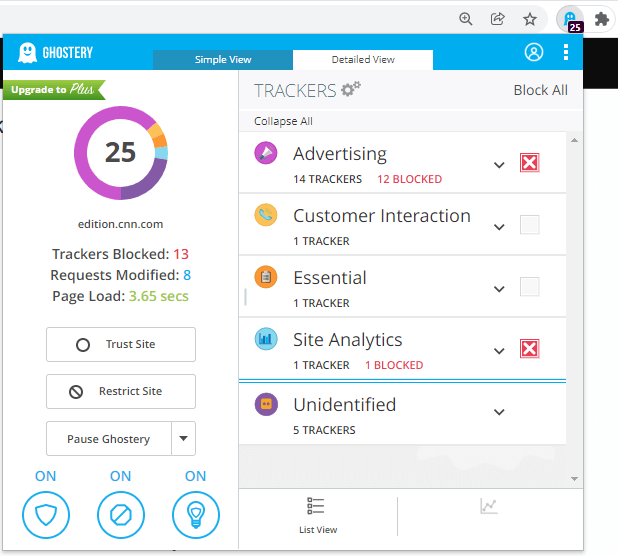Screen dimensions: 618x556
Task: Click the List View label
Action: (x=318, y=530)
